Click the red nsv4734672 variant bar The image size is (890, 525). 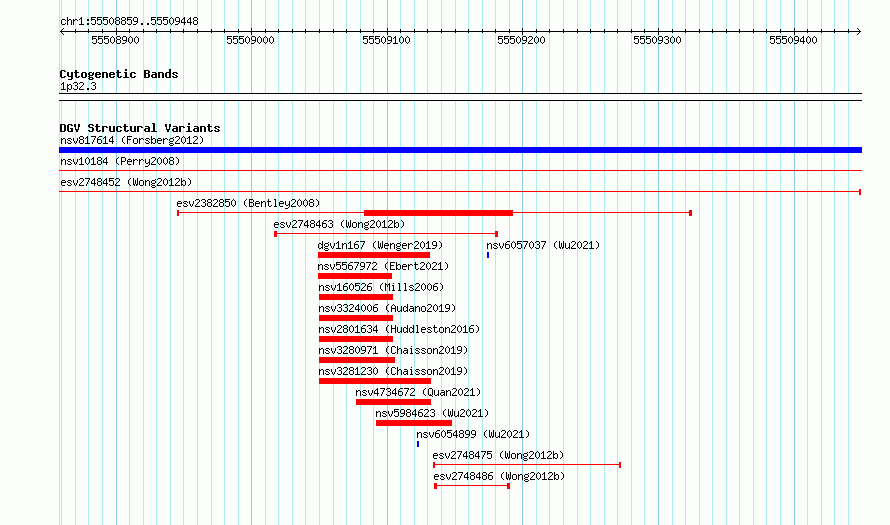click(393, 402)
